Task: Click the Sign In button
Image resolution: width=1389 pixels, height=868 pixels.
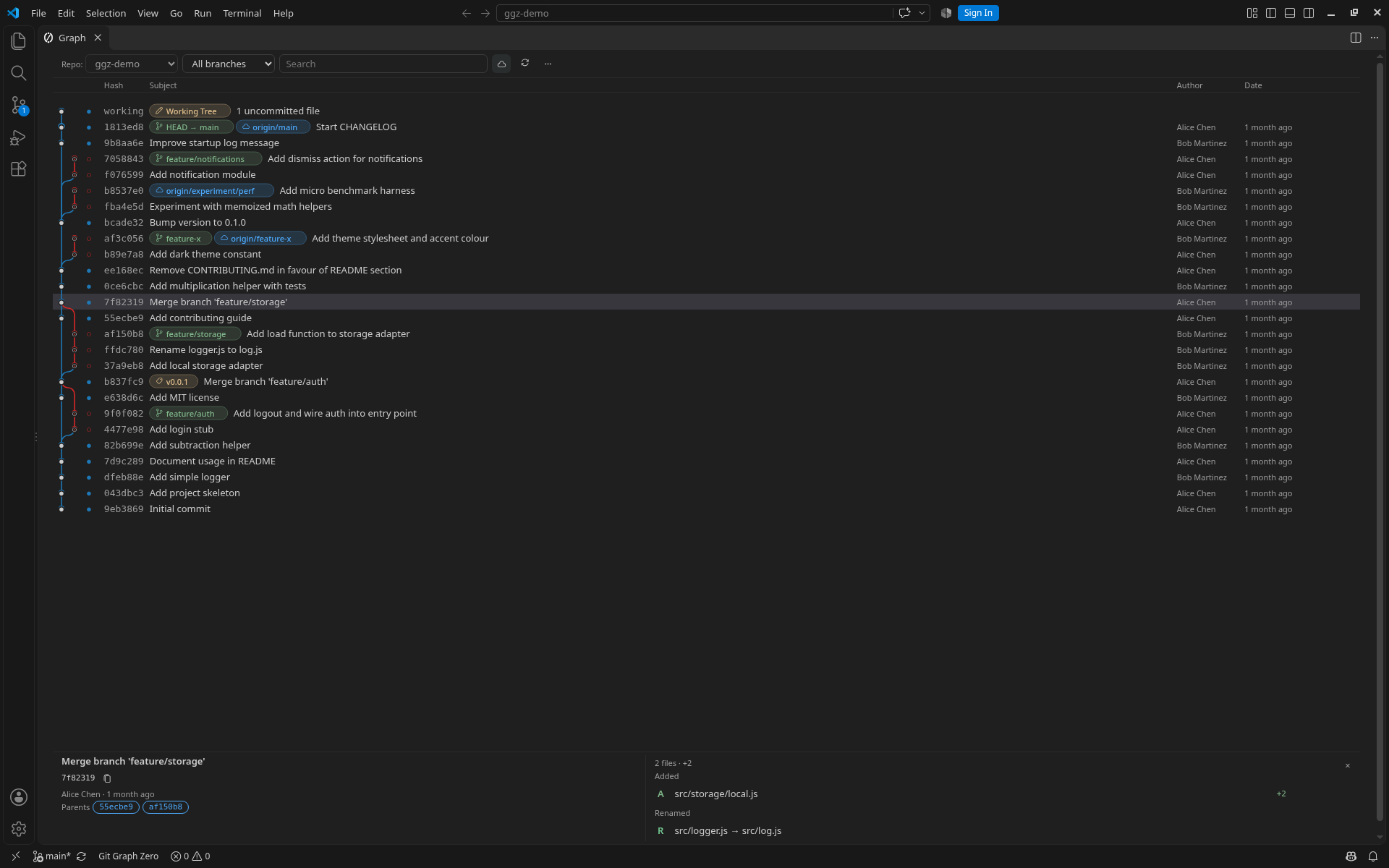Action: click(x=978, y=13)
